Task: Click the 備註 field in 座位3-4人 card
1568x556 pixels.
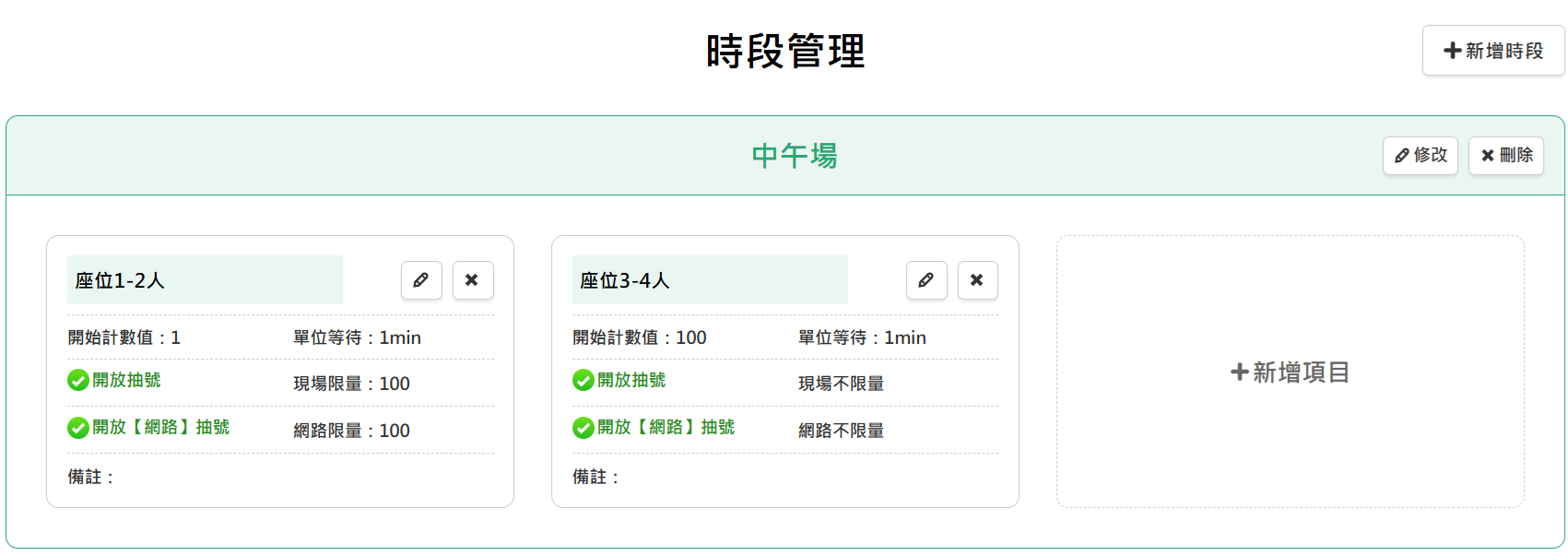Action: click(595, 477)
